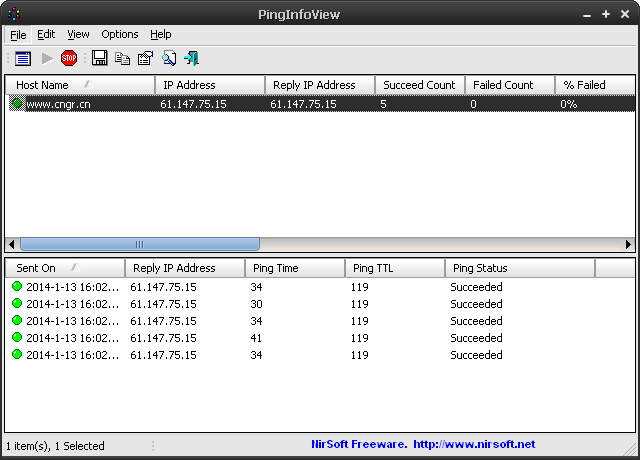This screenshot has width=640, height=460.
Task: Click the scrollbar right arrow
Action: [x=628, y=244]
